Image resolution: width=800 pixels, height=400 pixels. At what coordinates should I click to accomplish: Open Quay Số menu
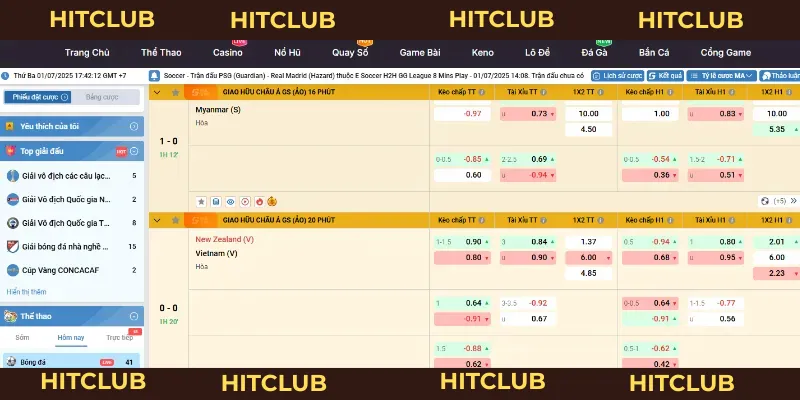350,53
